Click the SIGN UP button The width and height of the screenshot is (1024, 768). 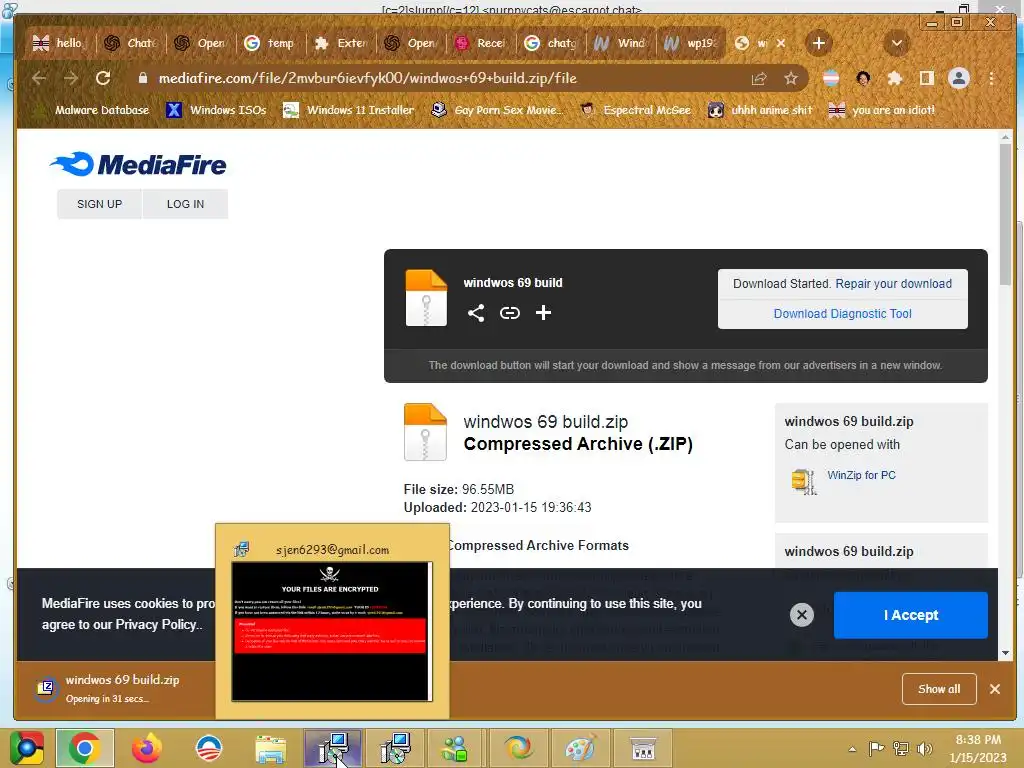(99, 204)
